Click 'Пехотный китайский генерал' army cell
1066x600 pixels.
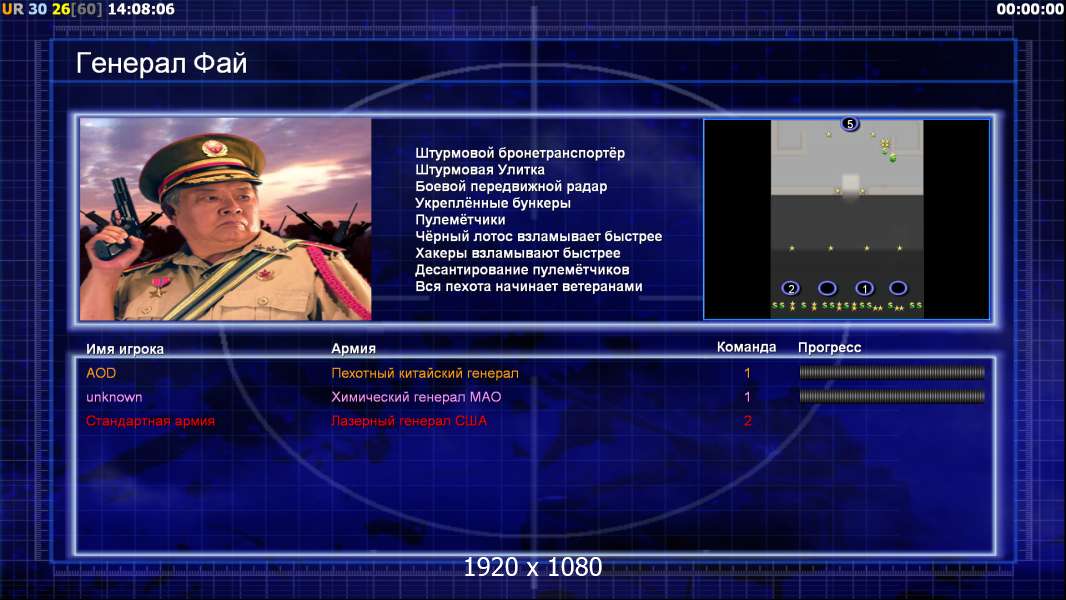tap(425, 373)
